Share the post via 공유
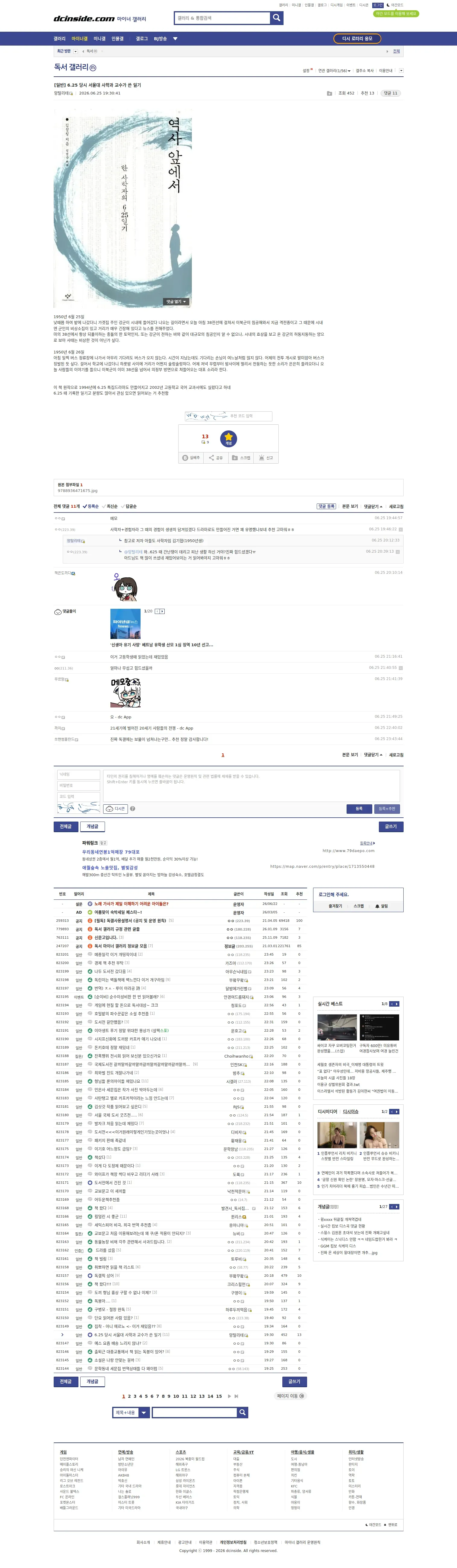 [x=215, y=458]
